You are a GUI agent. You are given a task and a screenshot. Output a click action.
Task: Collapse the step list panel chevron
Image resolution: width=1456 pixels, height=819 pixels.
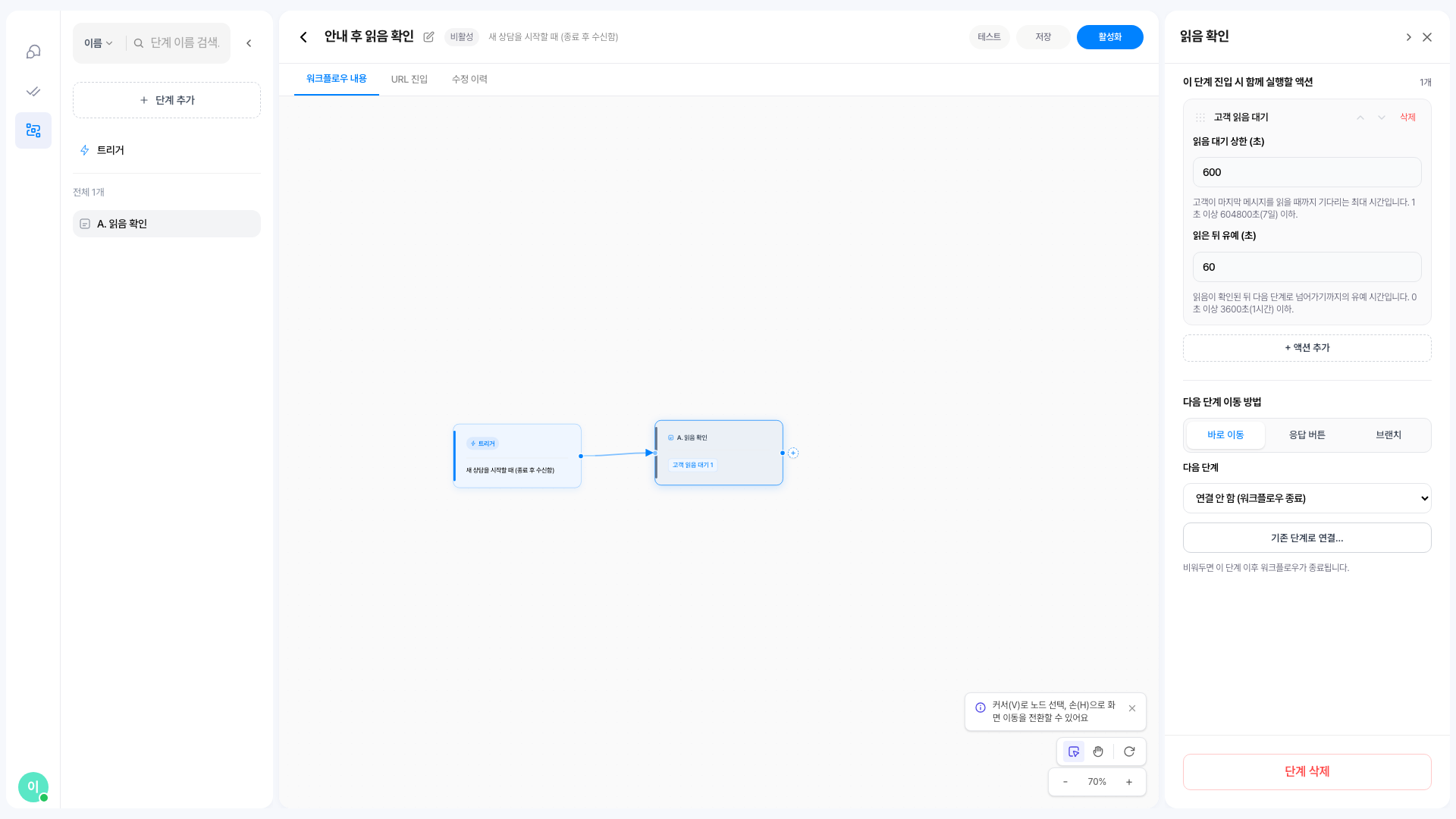(x=249, y=43)
